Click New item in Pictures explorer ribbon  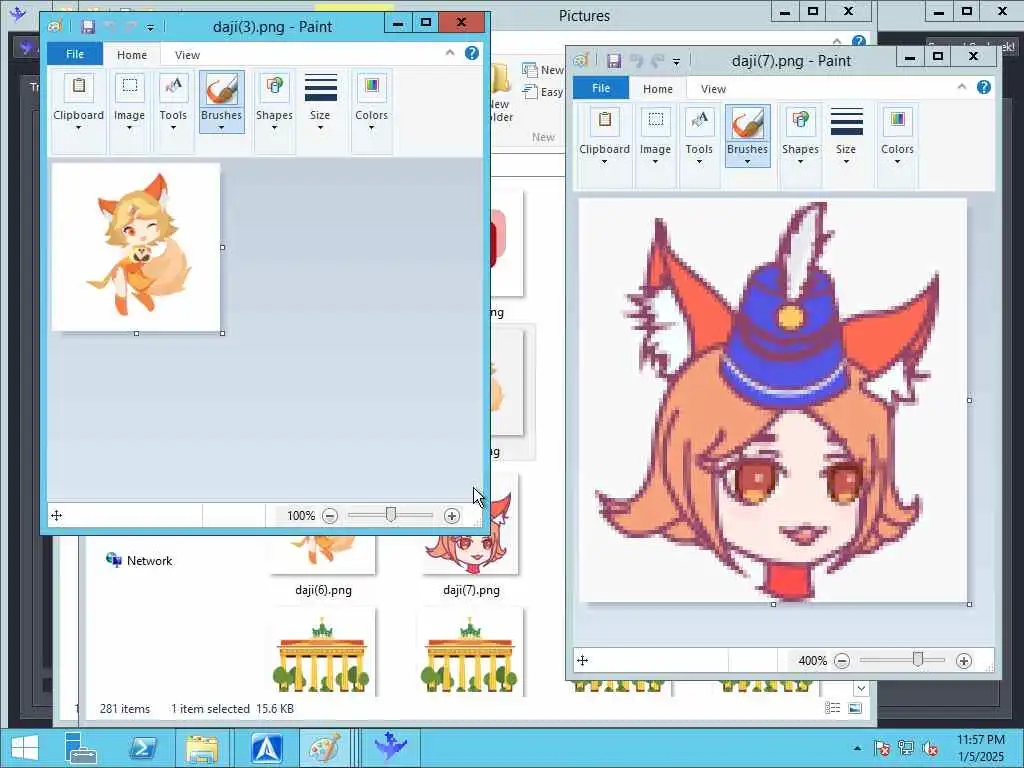543,70
